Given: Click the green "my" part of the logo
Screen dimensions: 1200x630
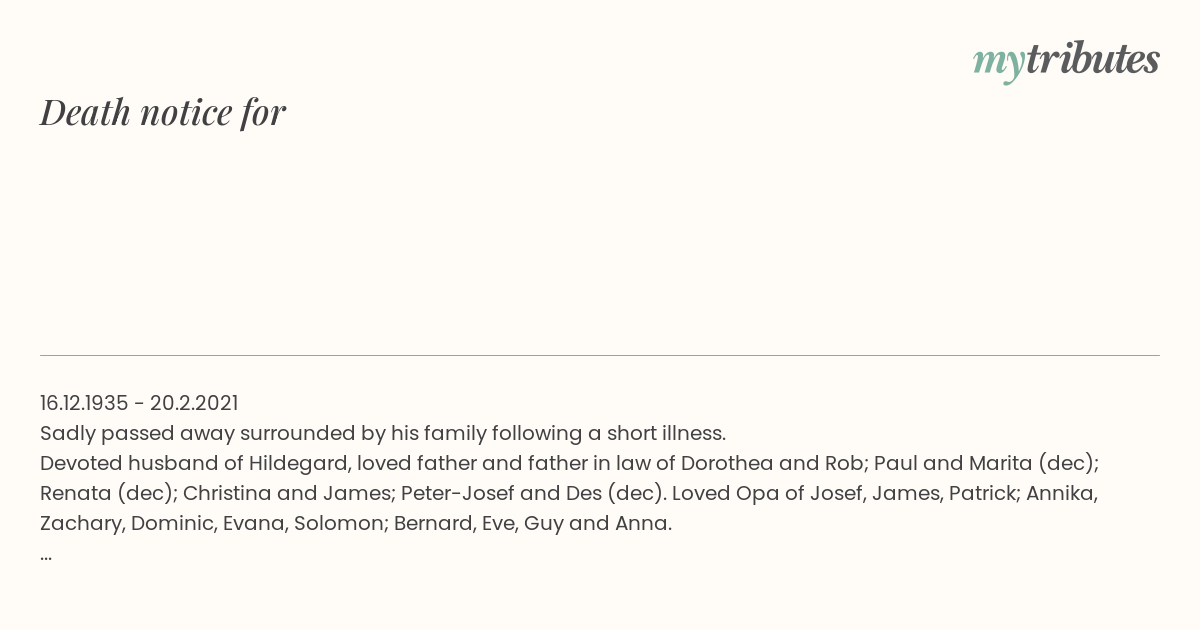Looking at the screenshot, I should 999,64.
